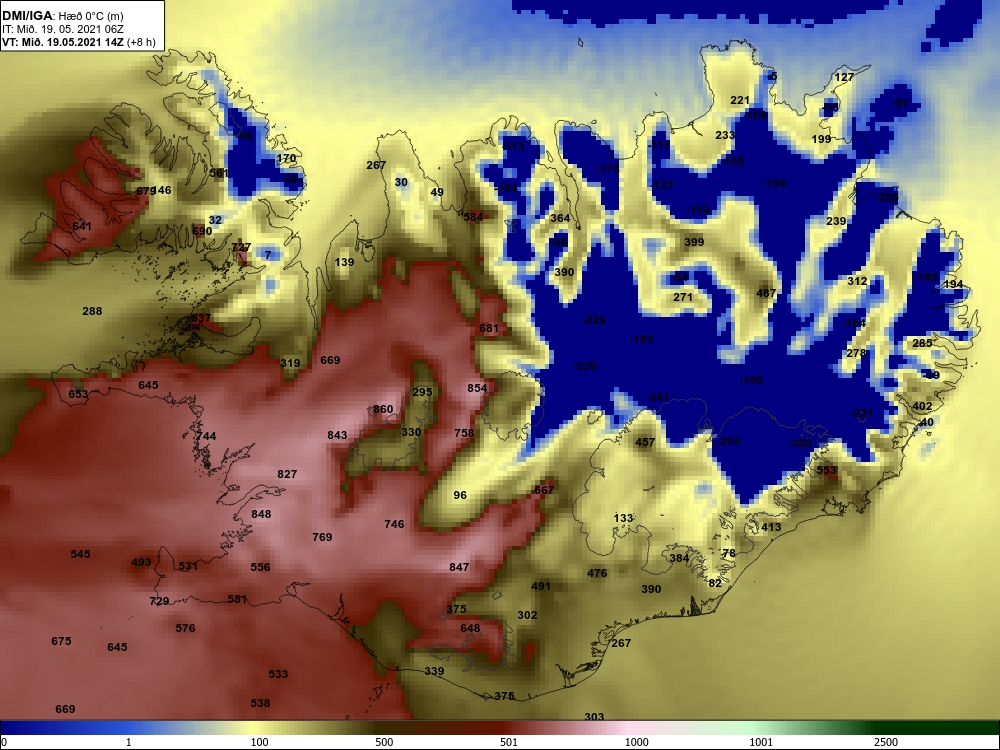Click the 843 map value
Viewport: 1000px width, 750px height.
pos(337,436)
